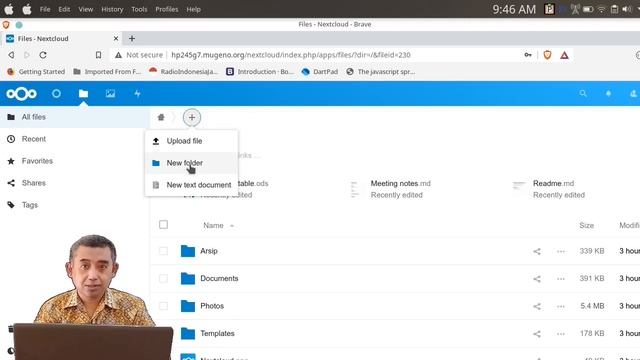
Task: Sort by Name column arrow
Action: [x=232, y=226]
